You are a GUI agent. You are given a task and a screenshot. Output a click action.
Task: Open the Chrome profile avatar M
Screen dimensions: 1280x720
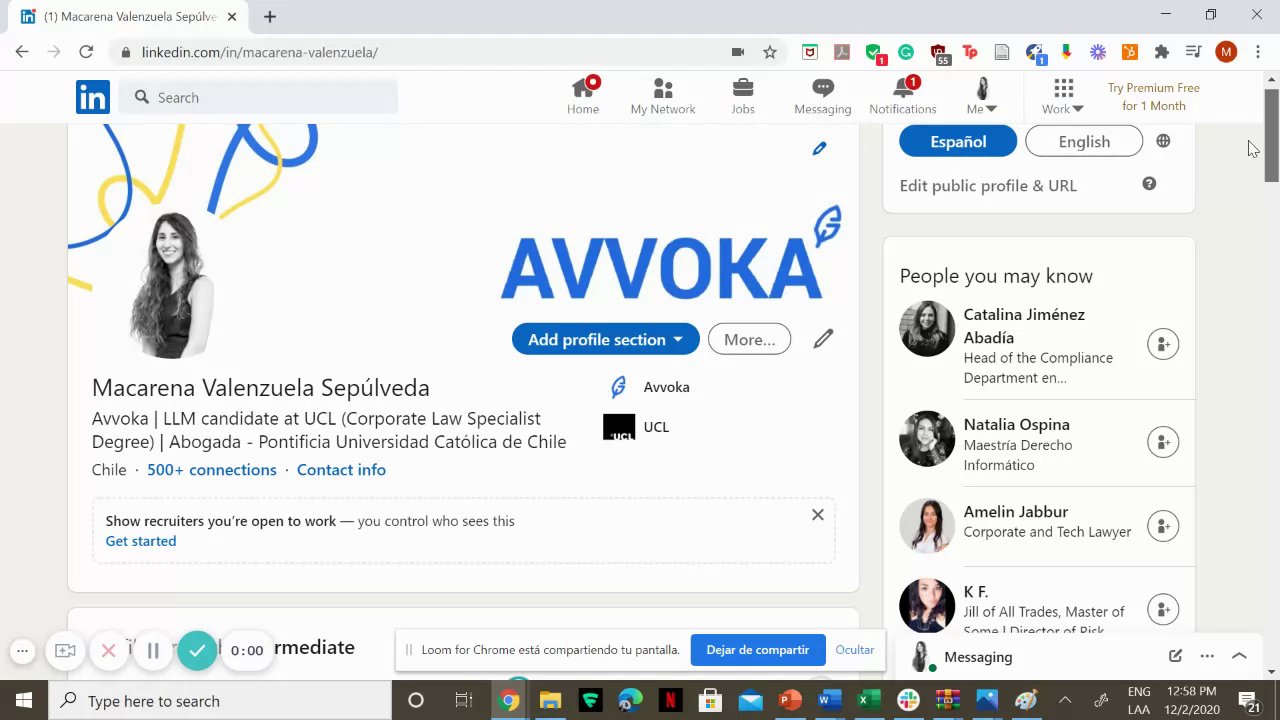coord(1226,52)
